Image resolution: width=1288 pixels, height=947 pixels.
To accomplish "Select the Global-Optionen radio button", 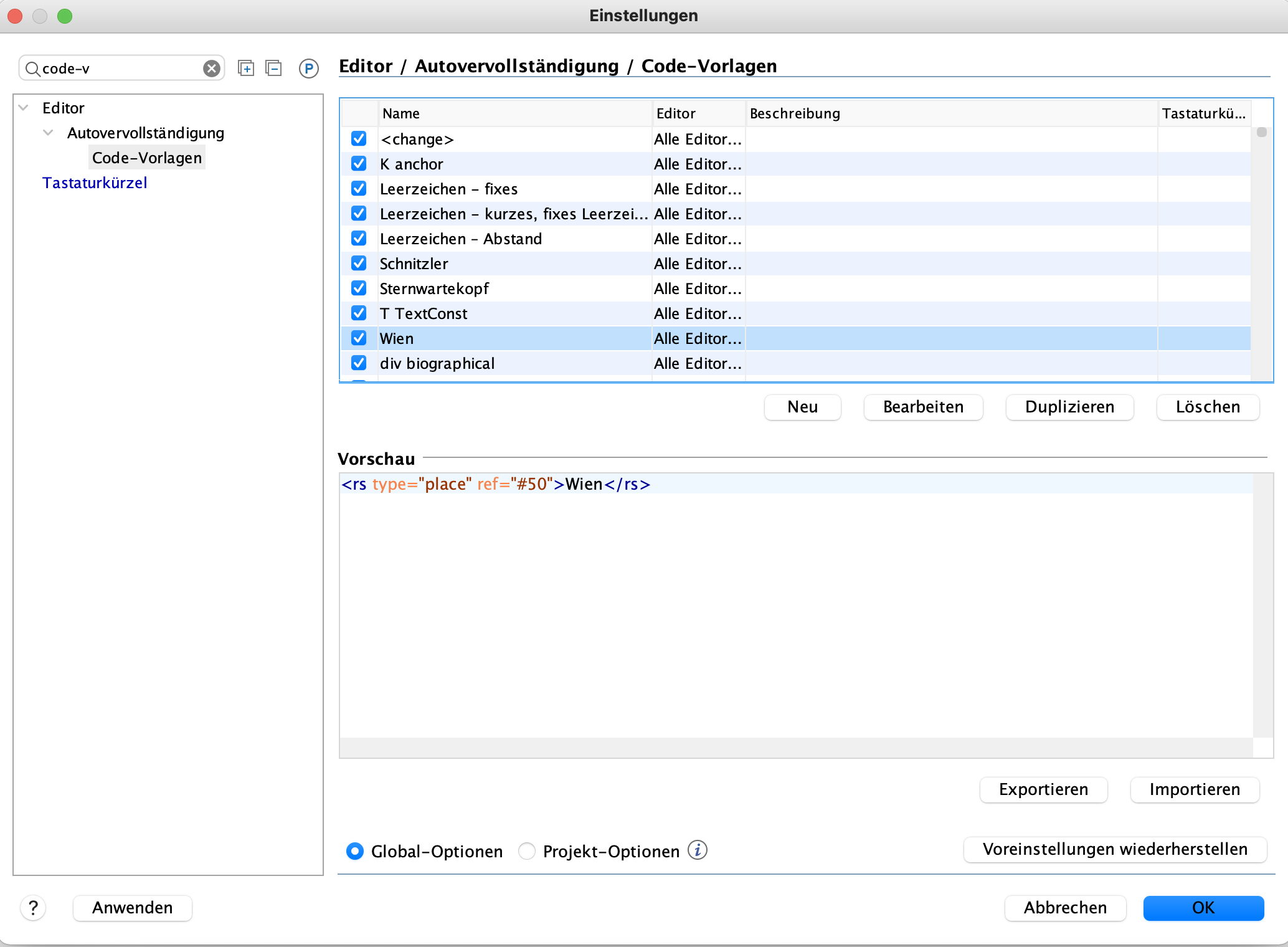I will tap(355, 851).
